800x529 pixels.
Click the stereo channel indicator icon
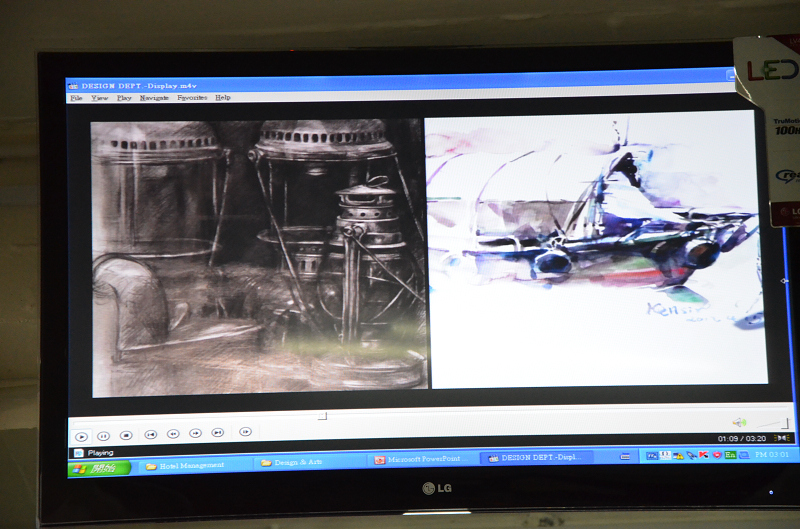tap(782, 438)
